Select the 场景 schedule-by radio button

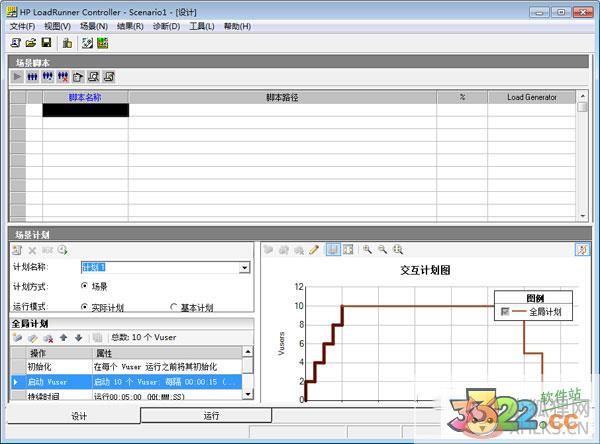[84, 286]
